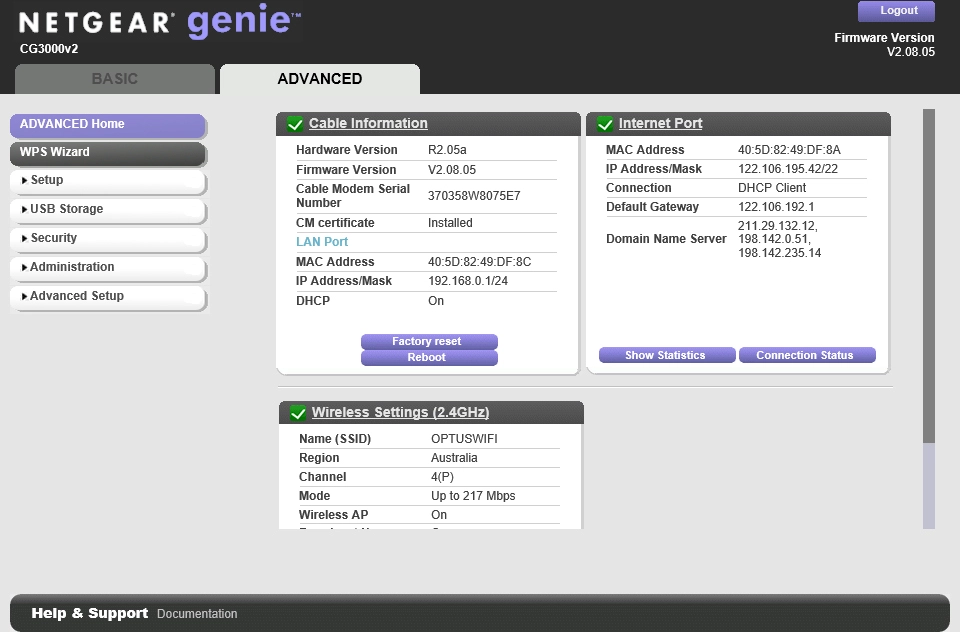Expand the Setup menu arrow
The height and width of the screenshot is (632, 960).
[24, 181]
